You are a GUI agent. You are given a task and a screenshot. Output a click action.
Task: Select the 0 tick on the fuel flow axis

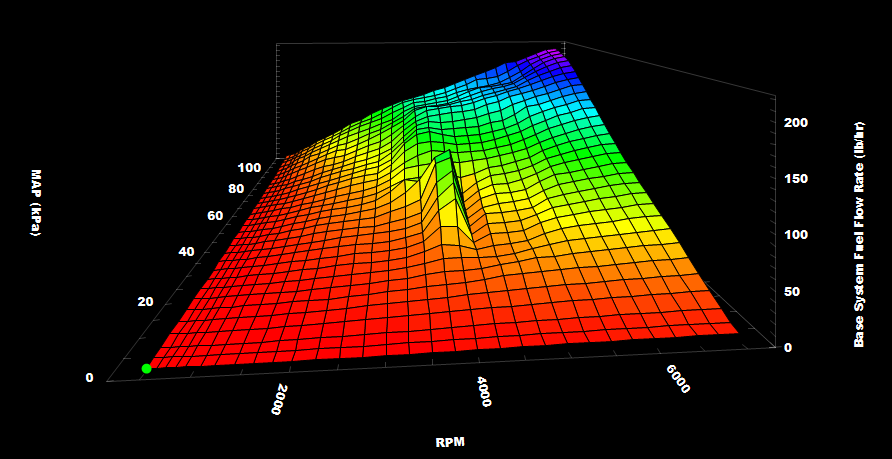[788, 347]
